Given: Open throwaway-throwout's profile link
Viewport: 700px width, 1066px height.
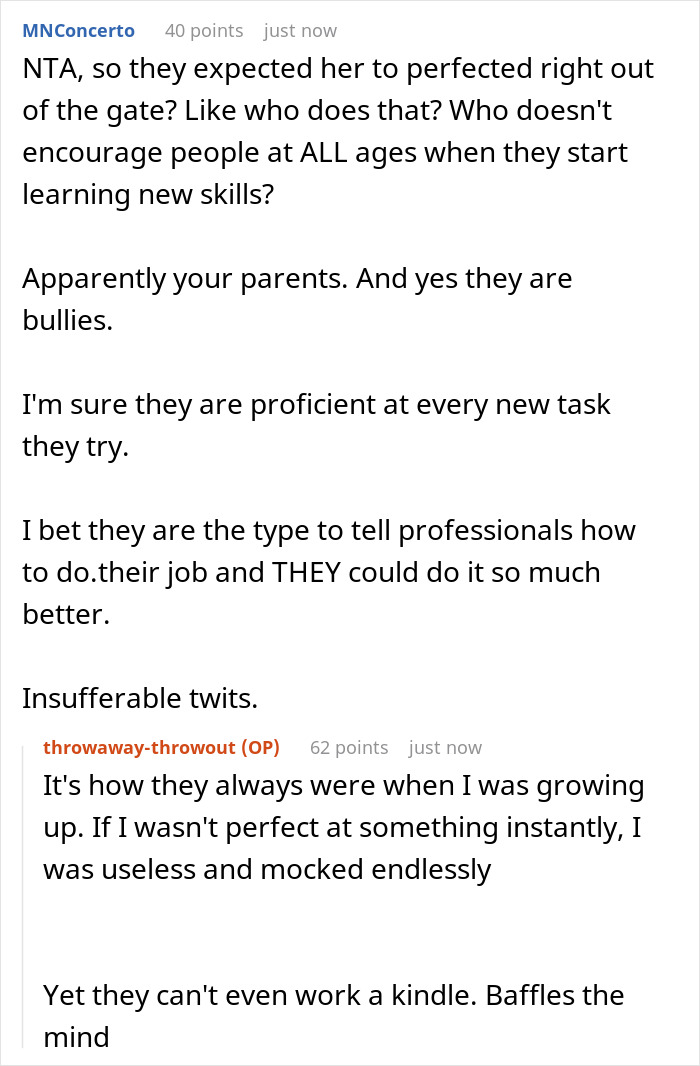Looking at the screenshot, I should pyautogui.click(x=141, y=747).
